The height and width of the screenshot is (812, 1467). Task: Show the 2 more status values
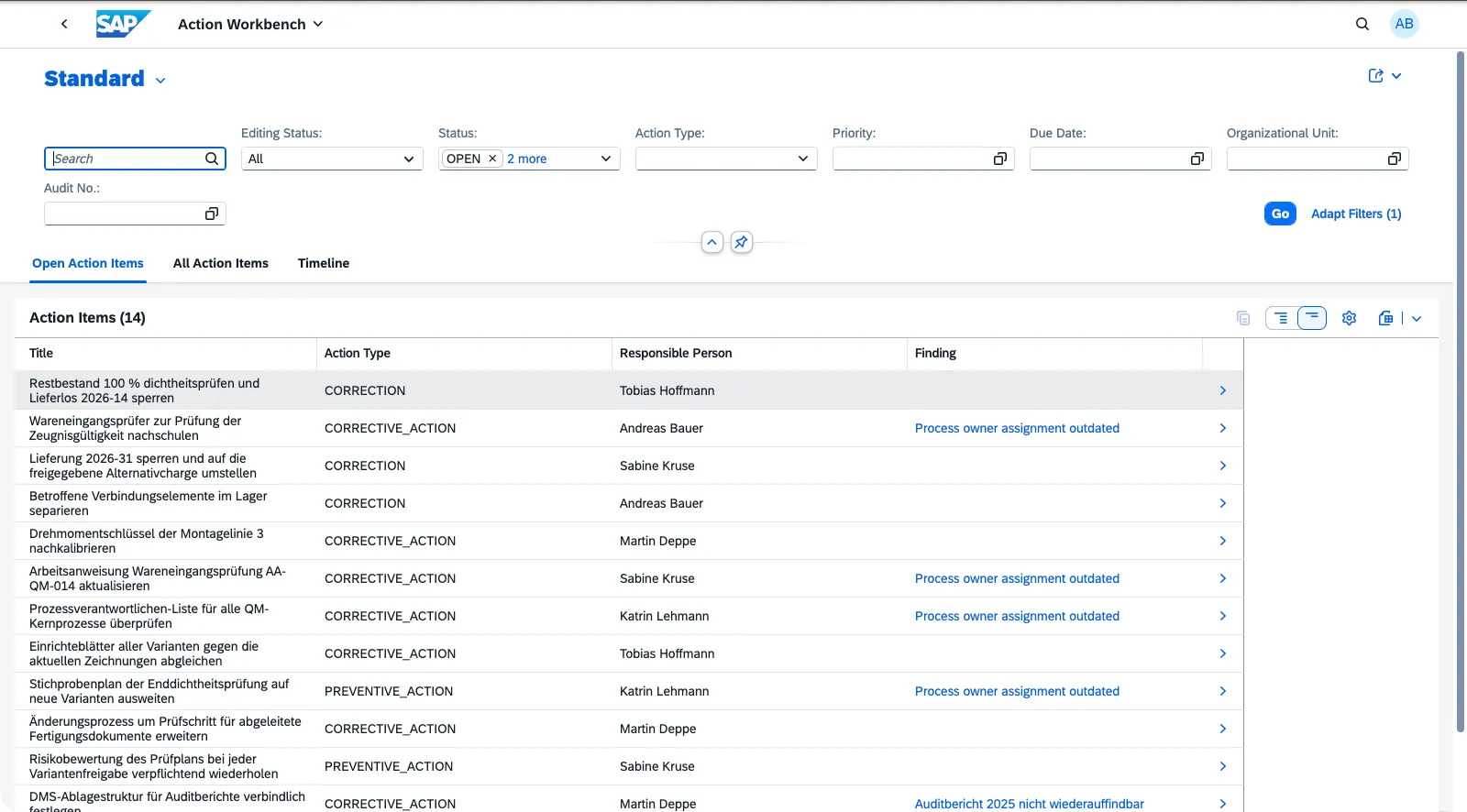[527, 159]
